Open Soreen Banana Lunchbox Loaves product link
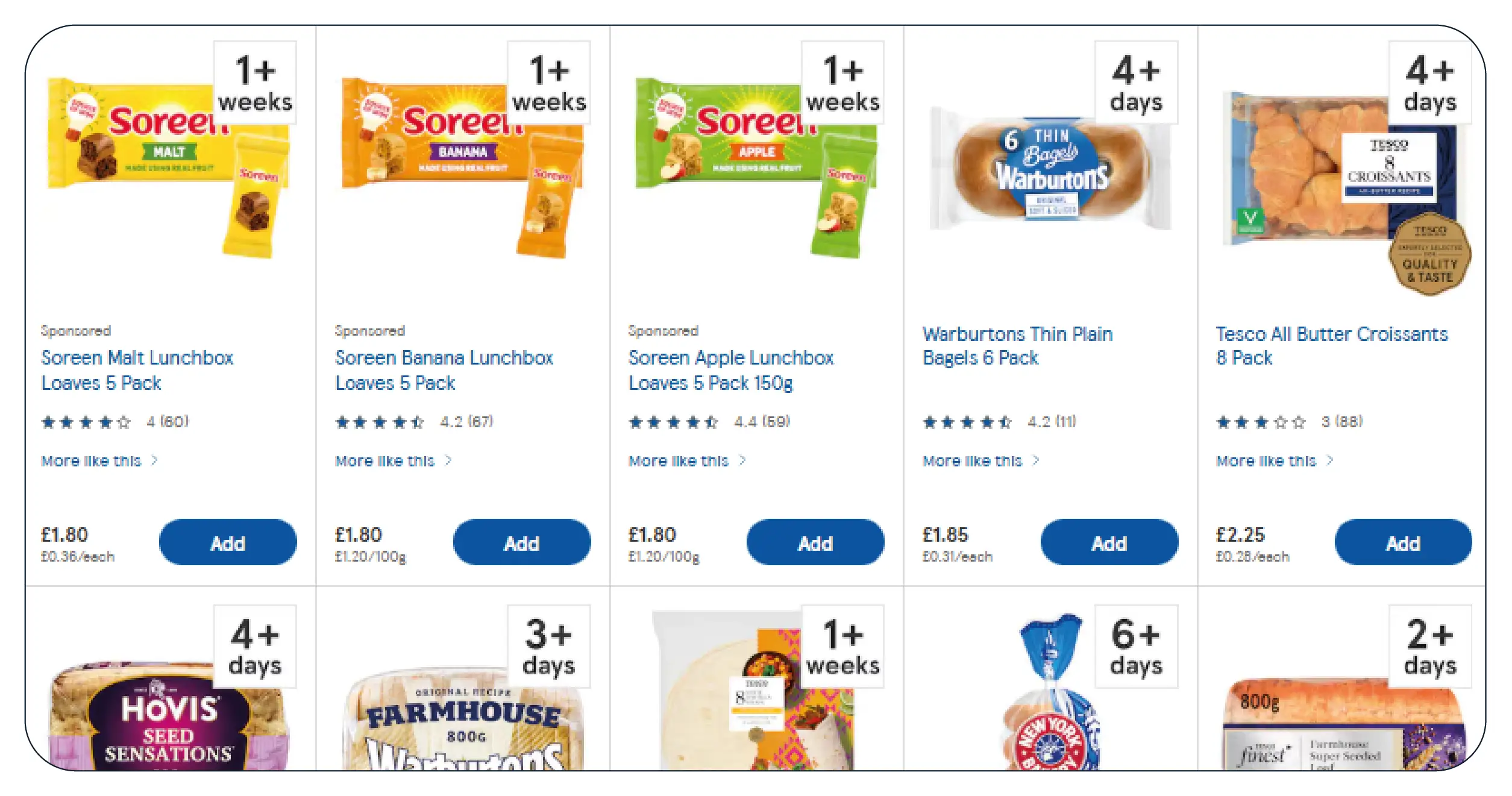The width and height of the screenshot is (1512, 796). 444,370
